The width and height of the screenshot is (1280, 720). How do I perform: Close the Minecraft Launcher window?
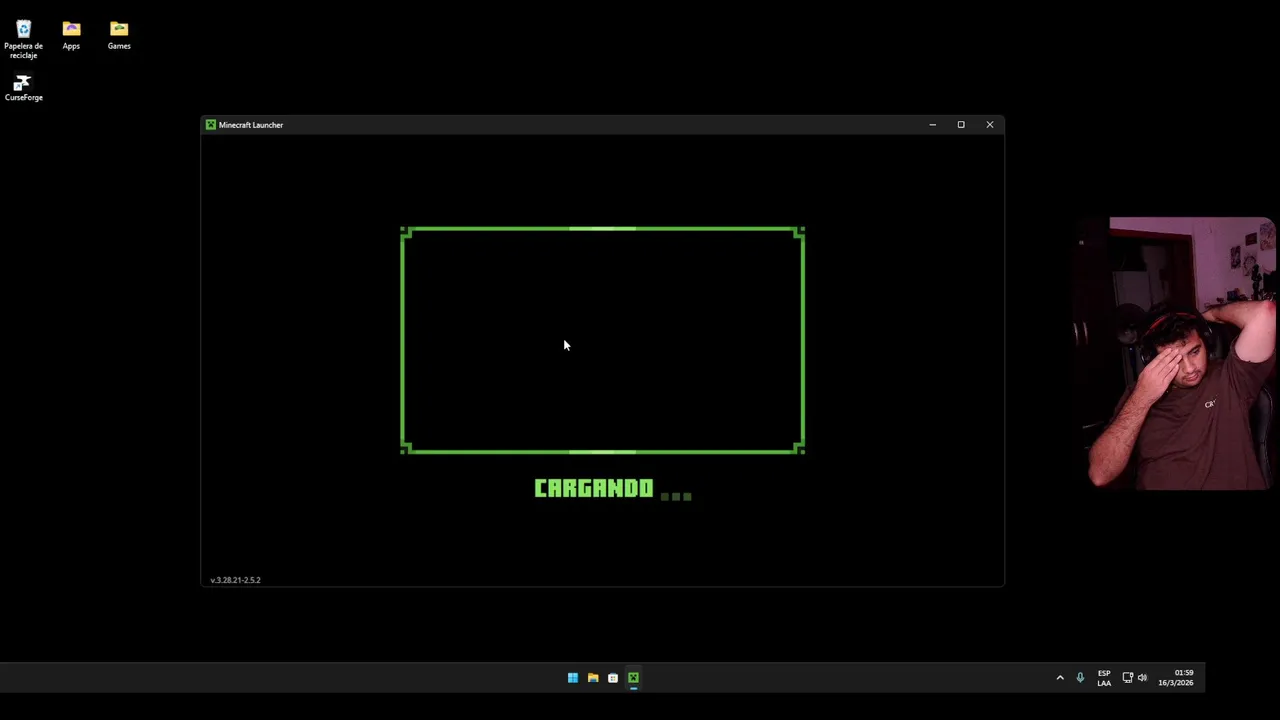pos(990,125)
